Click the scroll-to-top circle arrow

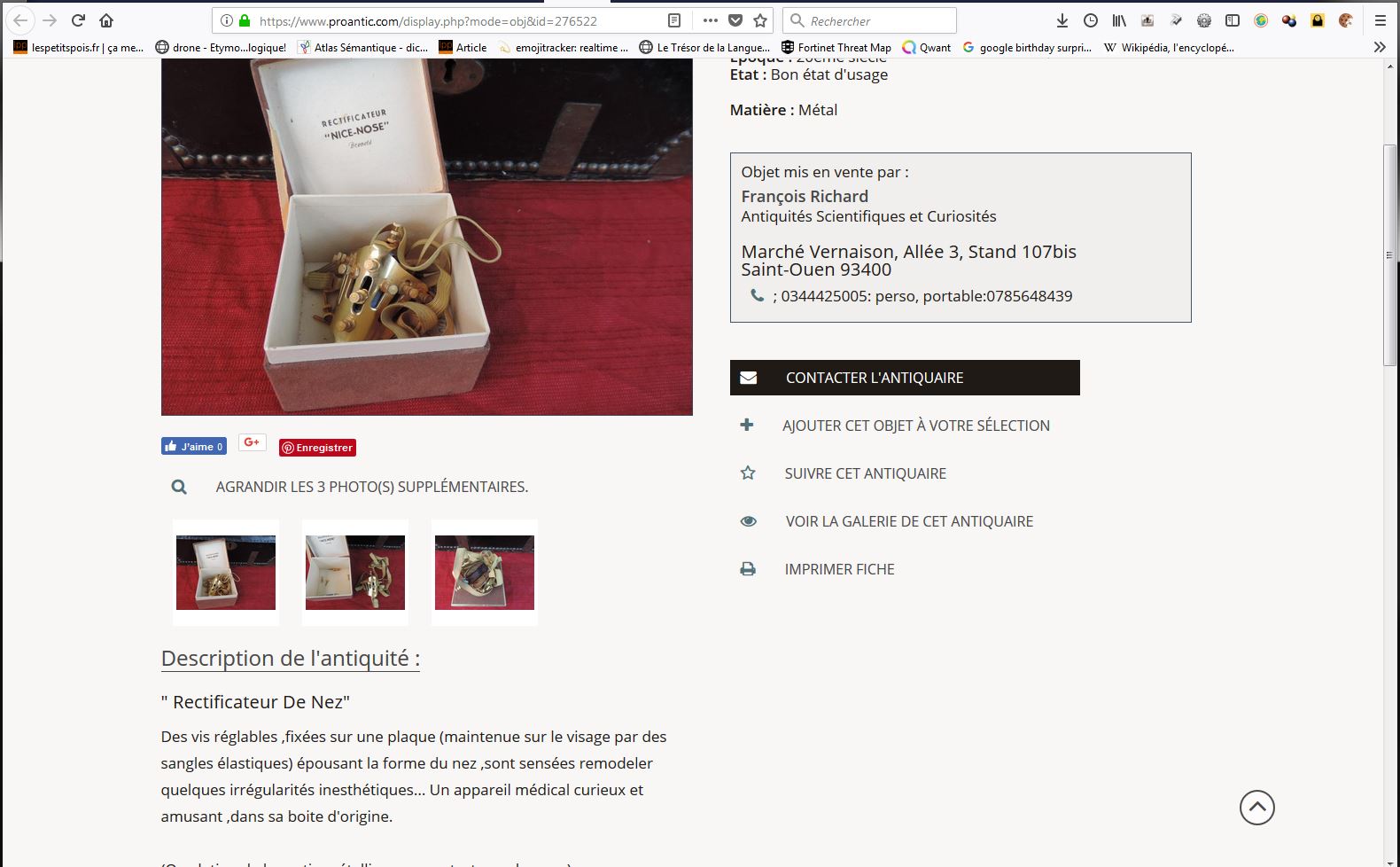point(1257,808)
